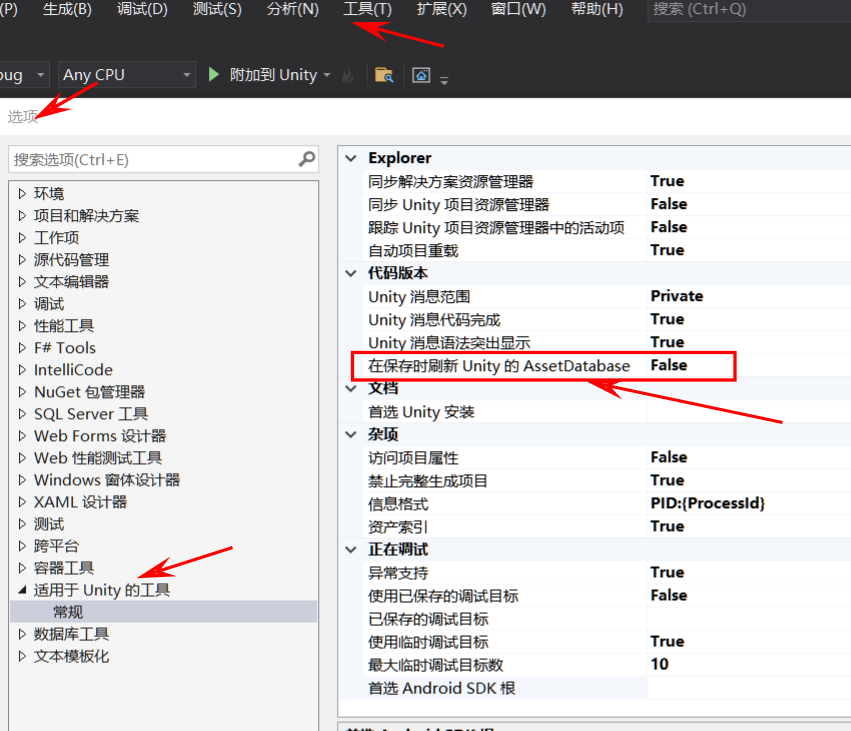Click the toolbar overflow options arrow
851x731 pixels.
pyautogui.click(x=444, y=81)
